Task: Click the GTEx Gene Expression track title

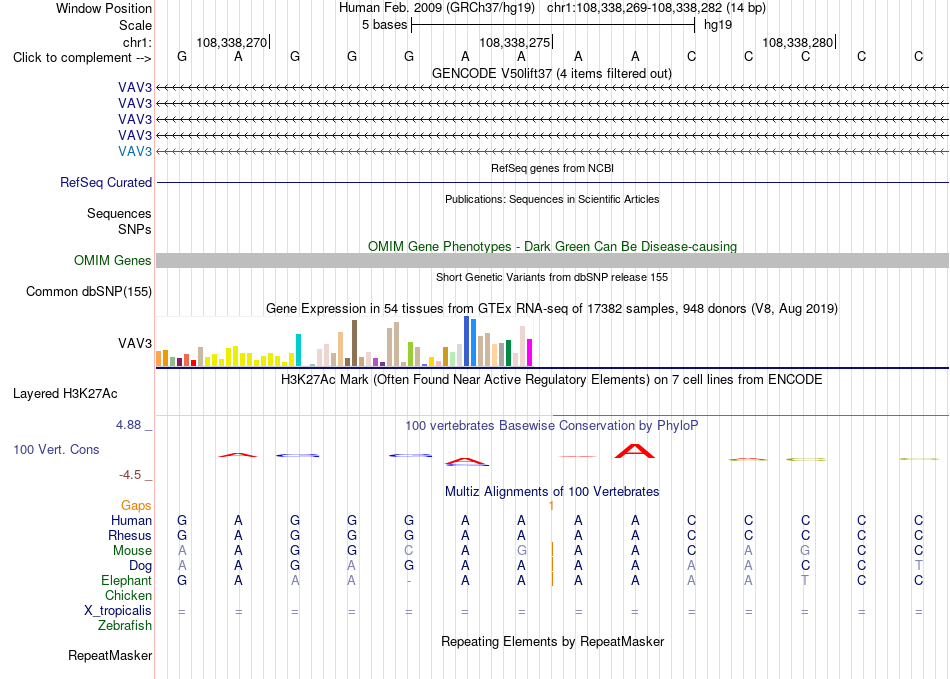Action: click(x=551, y=308)
